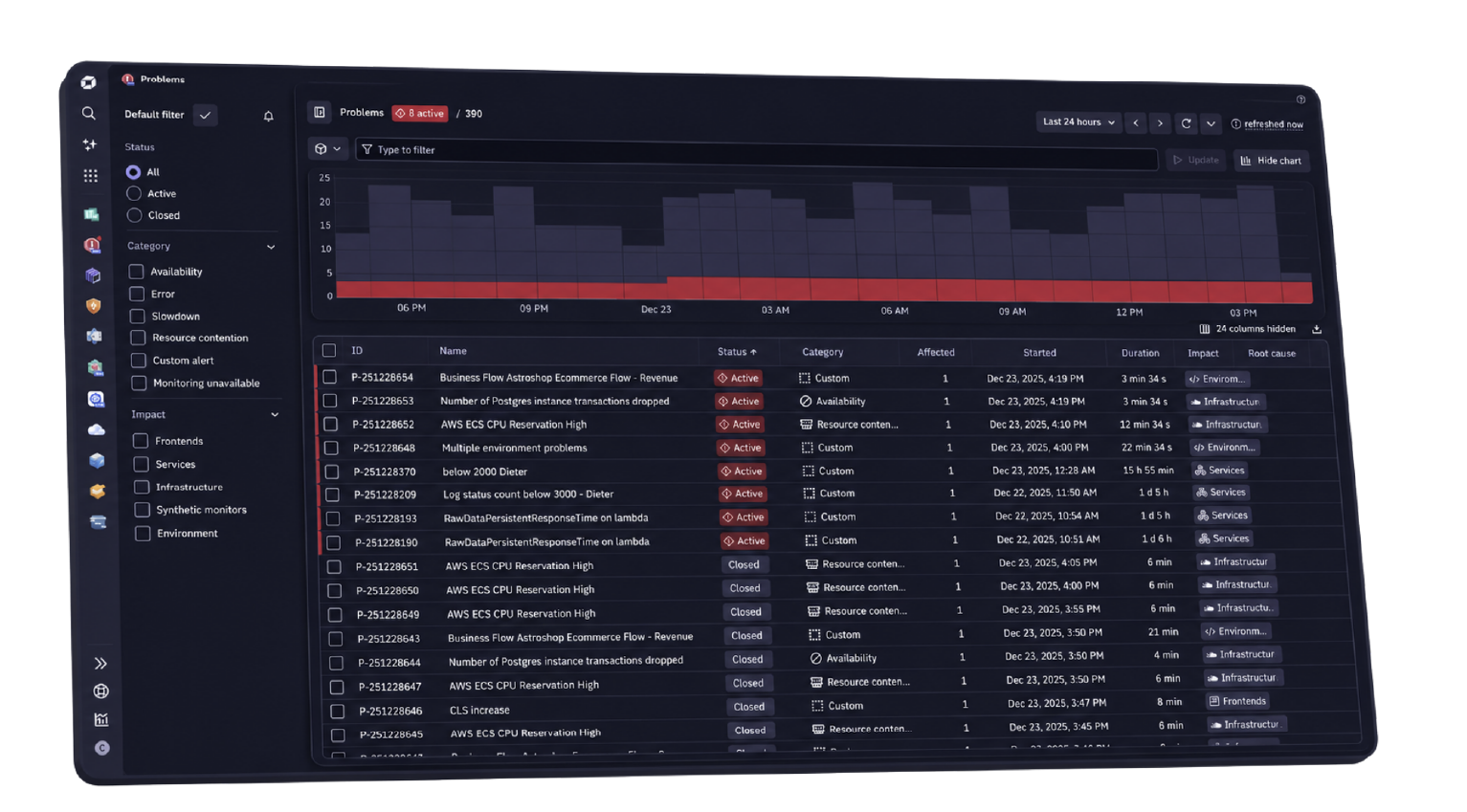Click the 8 active badge
1467x812 pixels.
419,113
